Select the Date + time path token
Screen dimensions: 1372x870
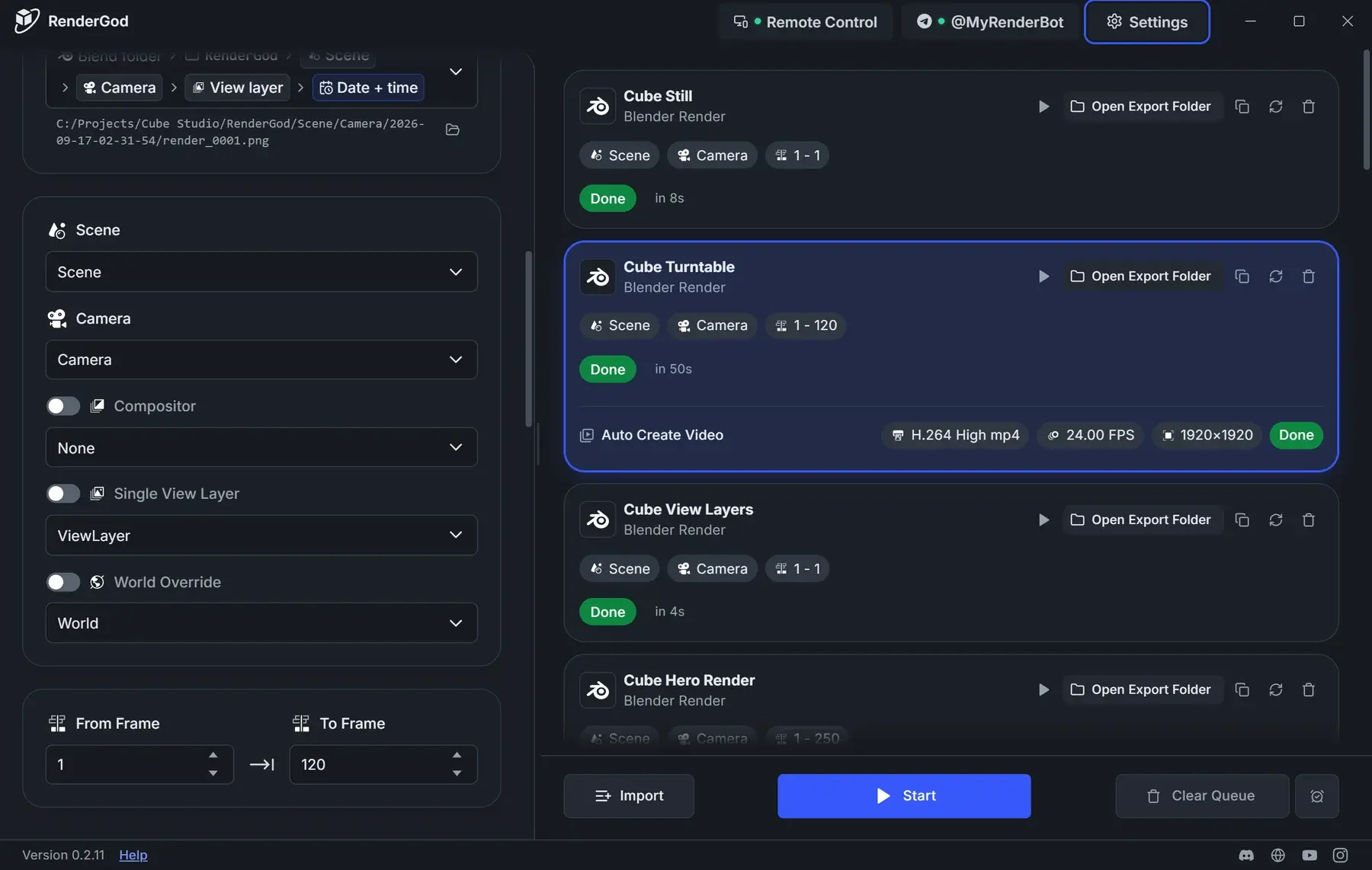(368, 88)
